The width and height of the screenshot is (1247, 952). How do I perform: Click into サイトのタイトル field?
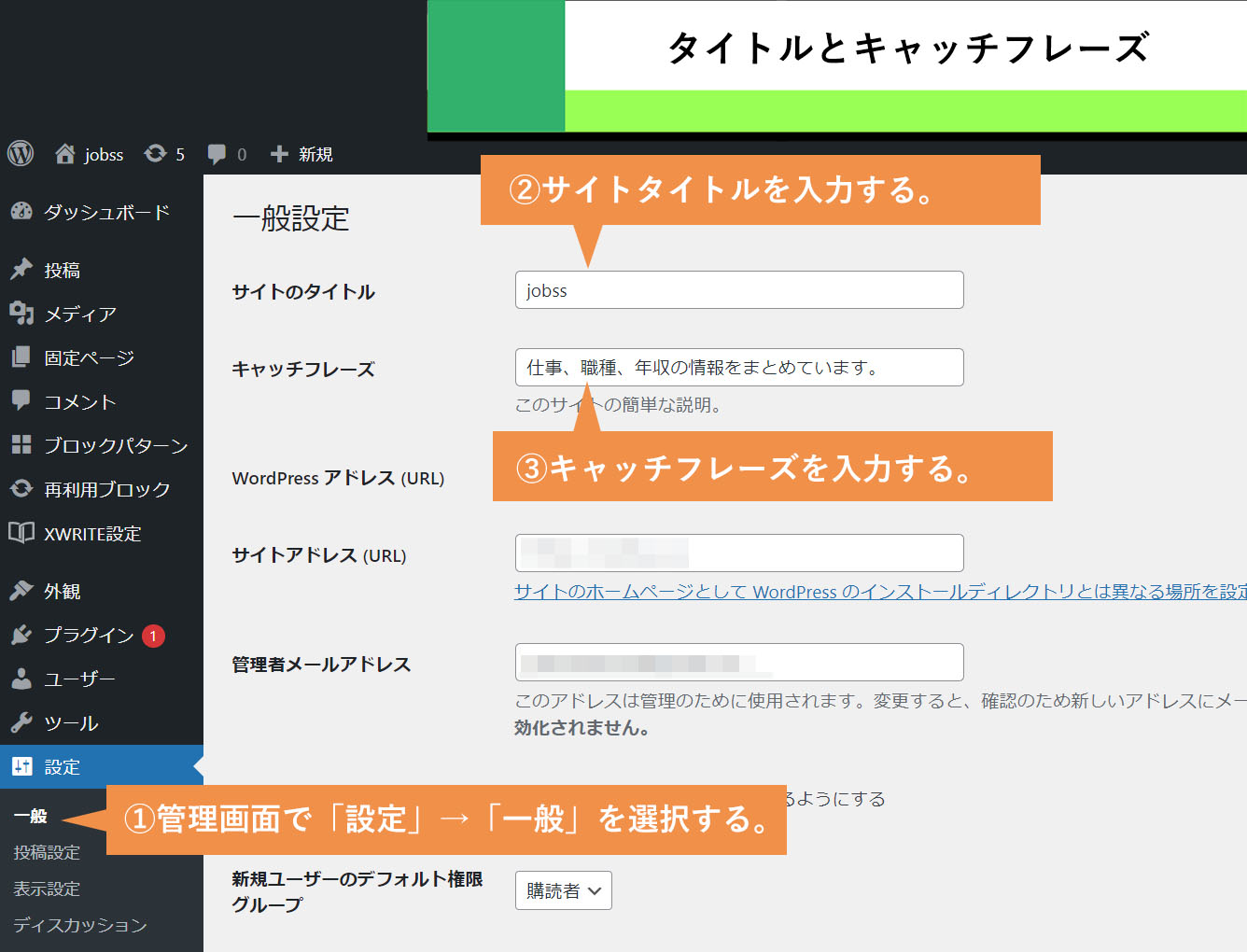(739, 290)
